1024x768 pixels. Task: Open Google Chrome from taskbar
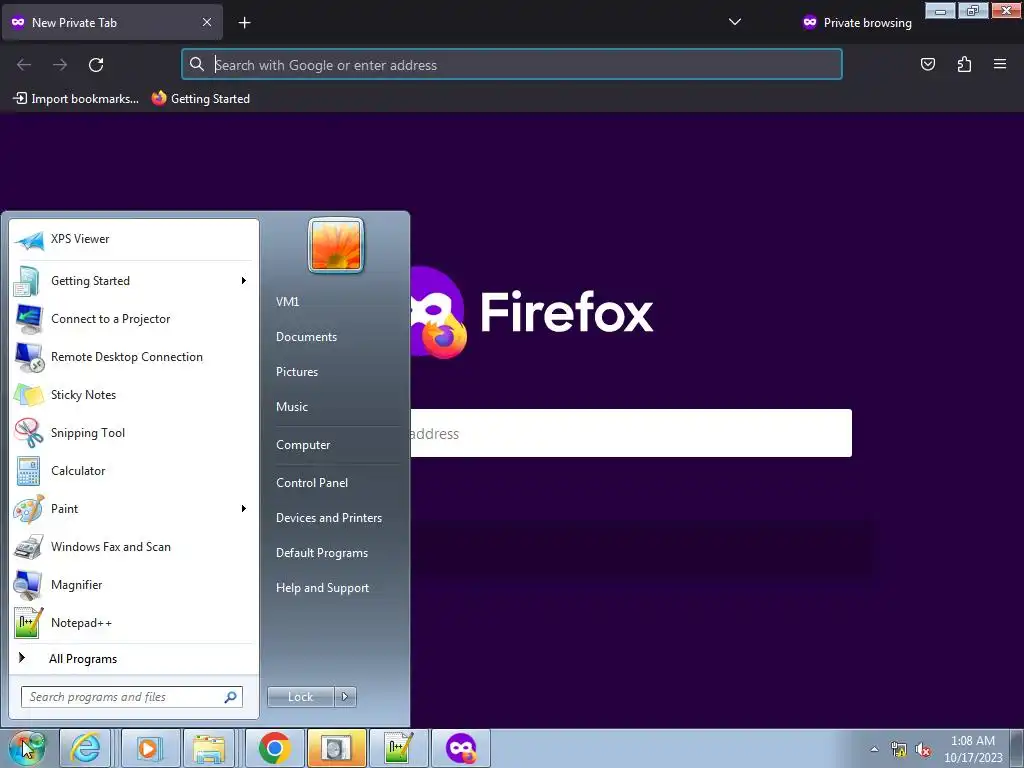point(274,748)
